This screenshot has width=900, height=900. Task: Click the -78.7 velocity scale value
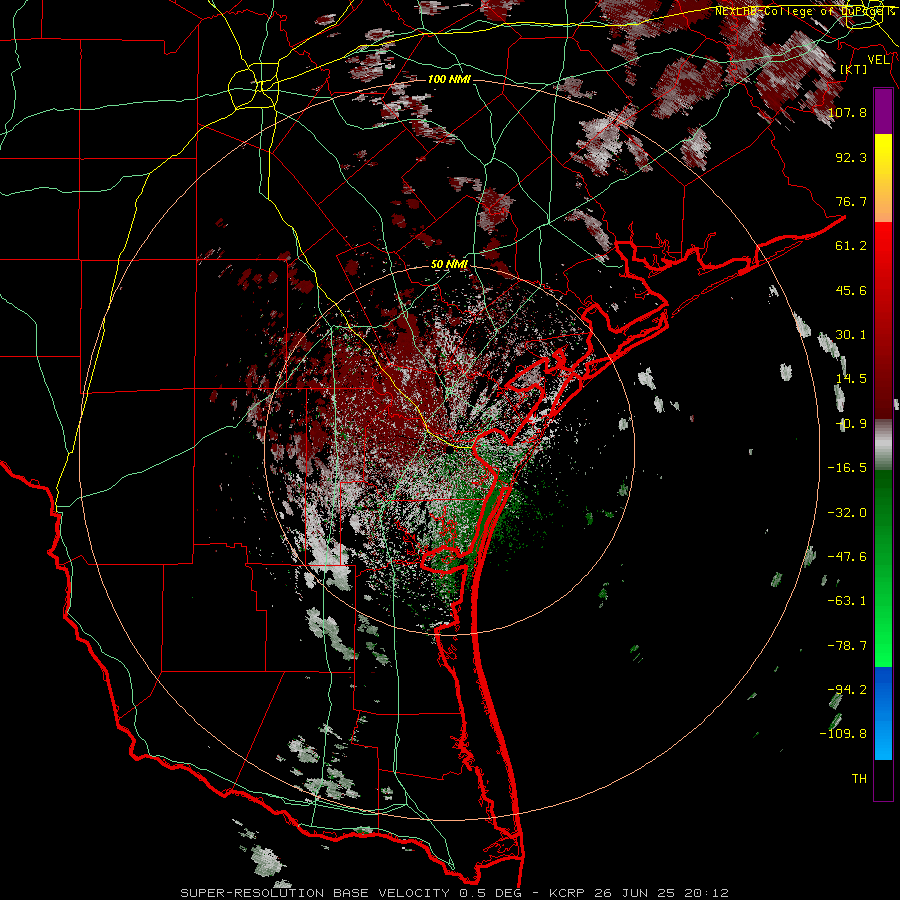tap(847, 645)
